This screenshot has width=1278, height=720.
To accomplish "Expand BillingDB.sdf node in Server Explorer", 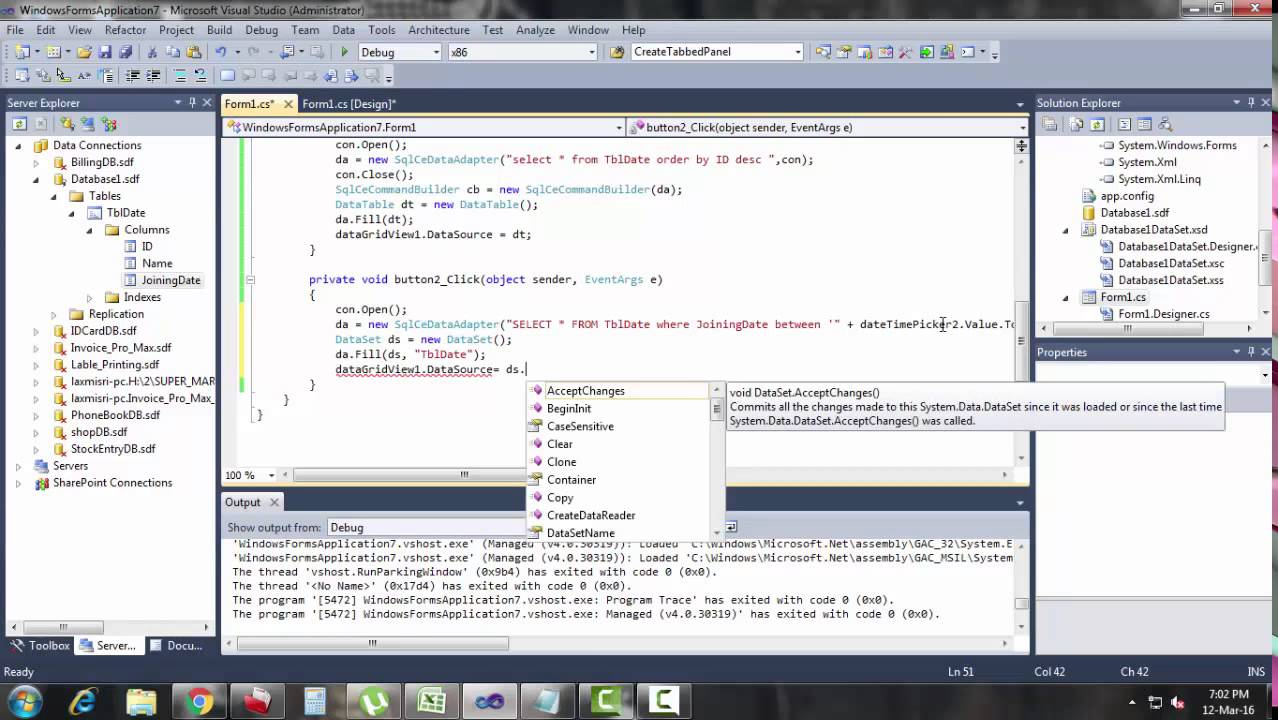I will click(36, 162).
